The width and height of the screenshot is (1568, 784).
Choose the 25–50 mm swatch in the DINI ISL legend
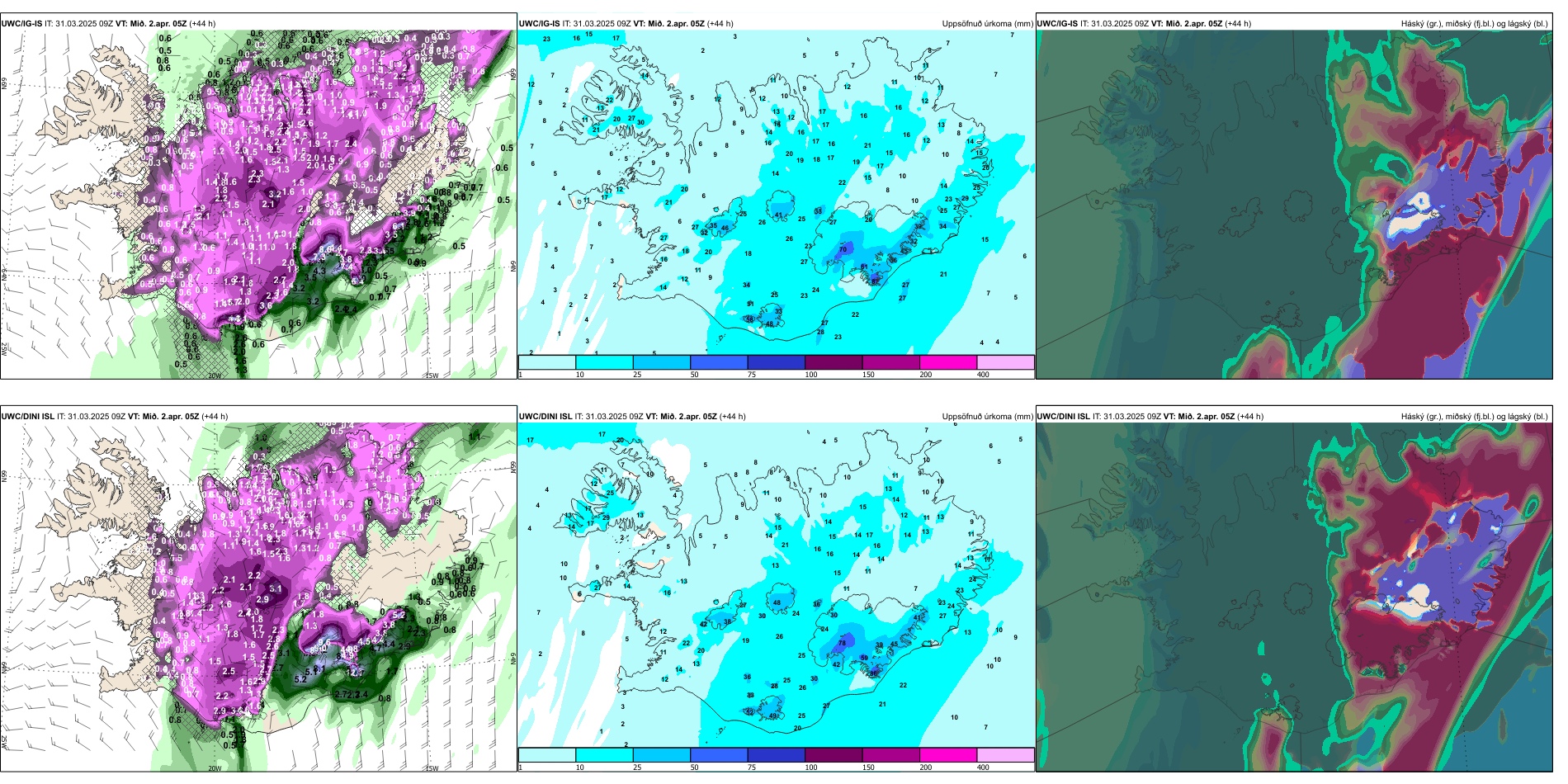tap(662, 755)
